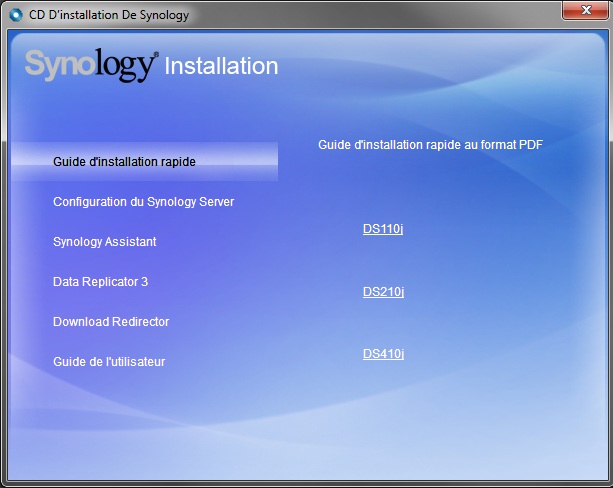This screenshot has height=488, width=613.
Task: Select Guide d'installation rapide menu entry
Action: pyautogui.click(x=145, y=161)
